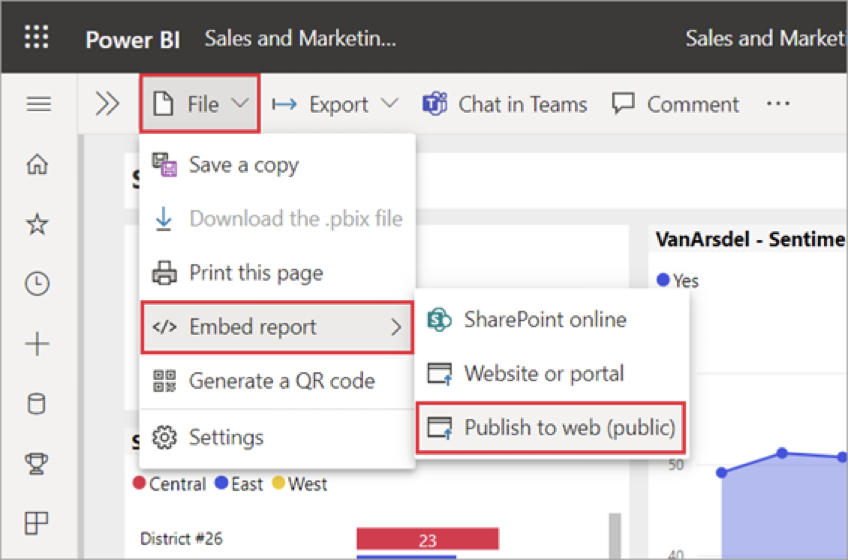The height and width of the screenshot is (560, 848).
Task: Open the Datasets cylinder icon
Action: click(x=37, y=404)
